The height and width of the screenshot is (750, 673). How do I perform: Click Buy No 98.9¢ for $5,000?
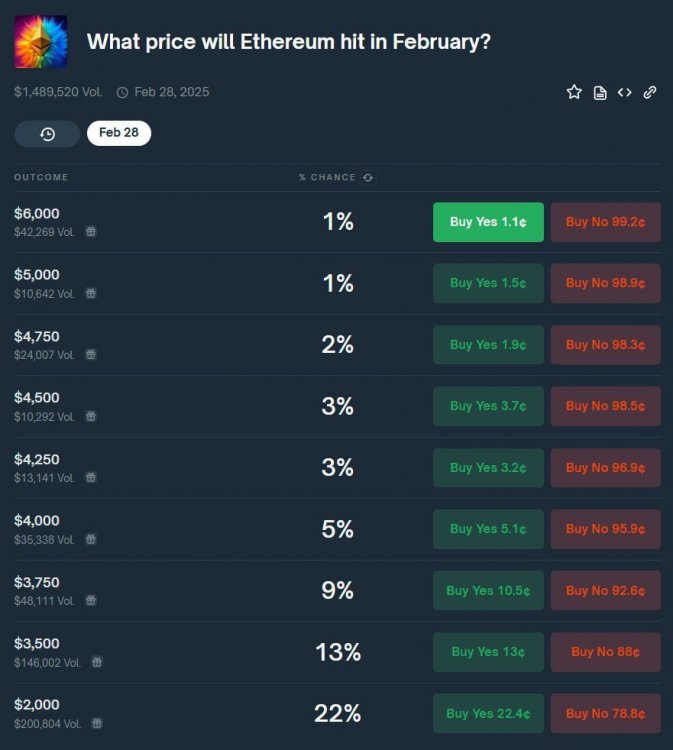click(x=605, y=283)
